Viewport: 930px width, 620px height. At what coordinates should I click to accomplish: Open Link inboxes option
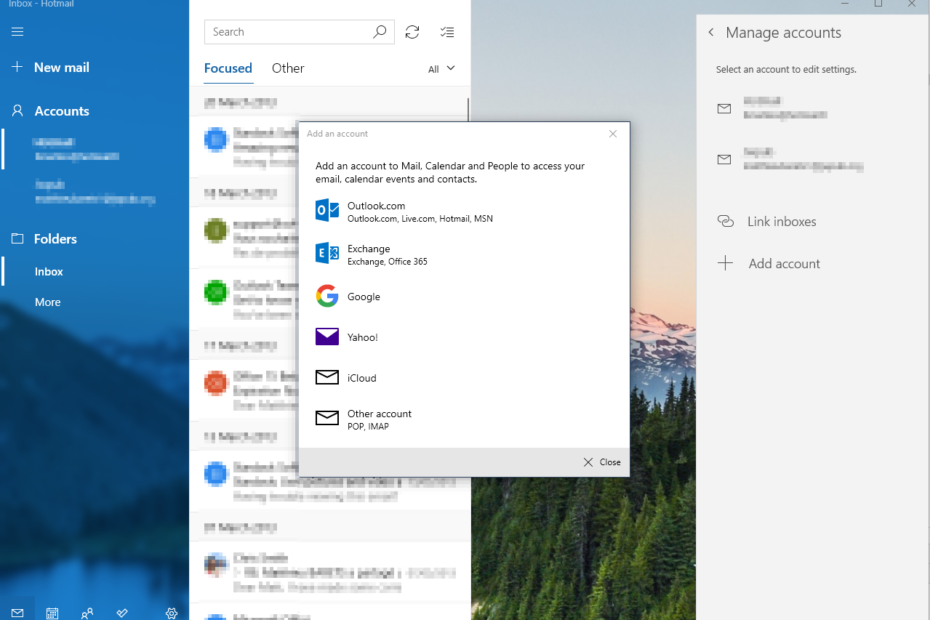(767, 221)
